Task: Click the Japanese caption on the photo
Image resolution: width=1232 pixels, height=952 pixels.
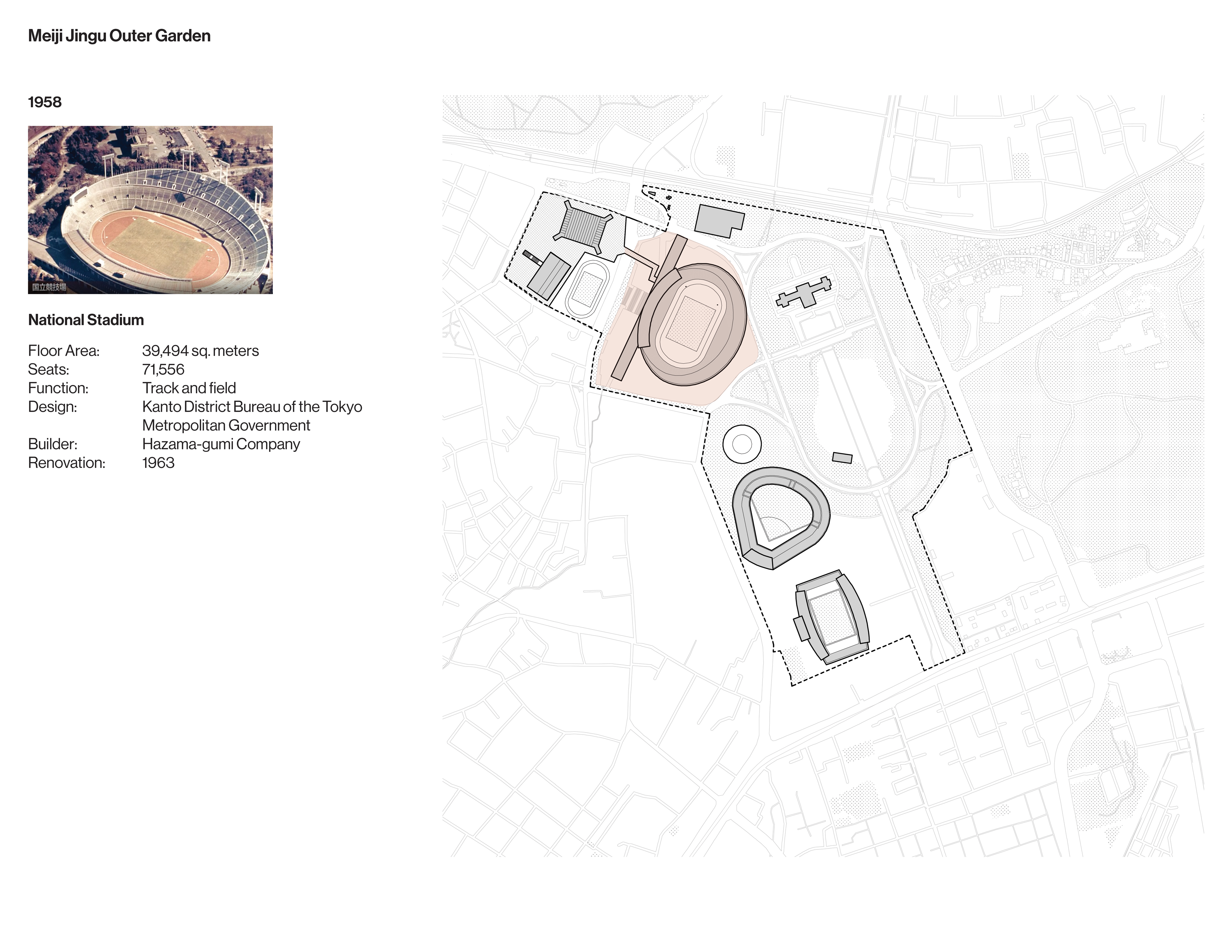Action: pyautogui.click(x=49, y=287)
